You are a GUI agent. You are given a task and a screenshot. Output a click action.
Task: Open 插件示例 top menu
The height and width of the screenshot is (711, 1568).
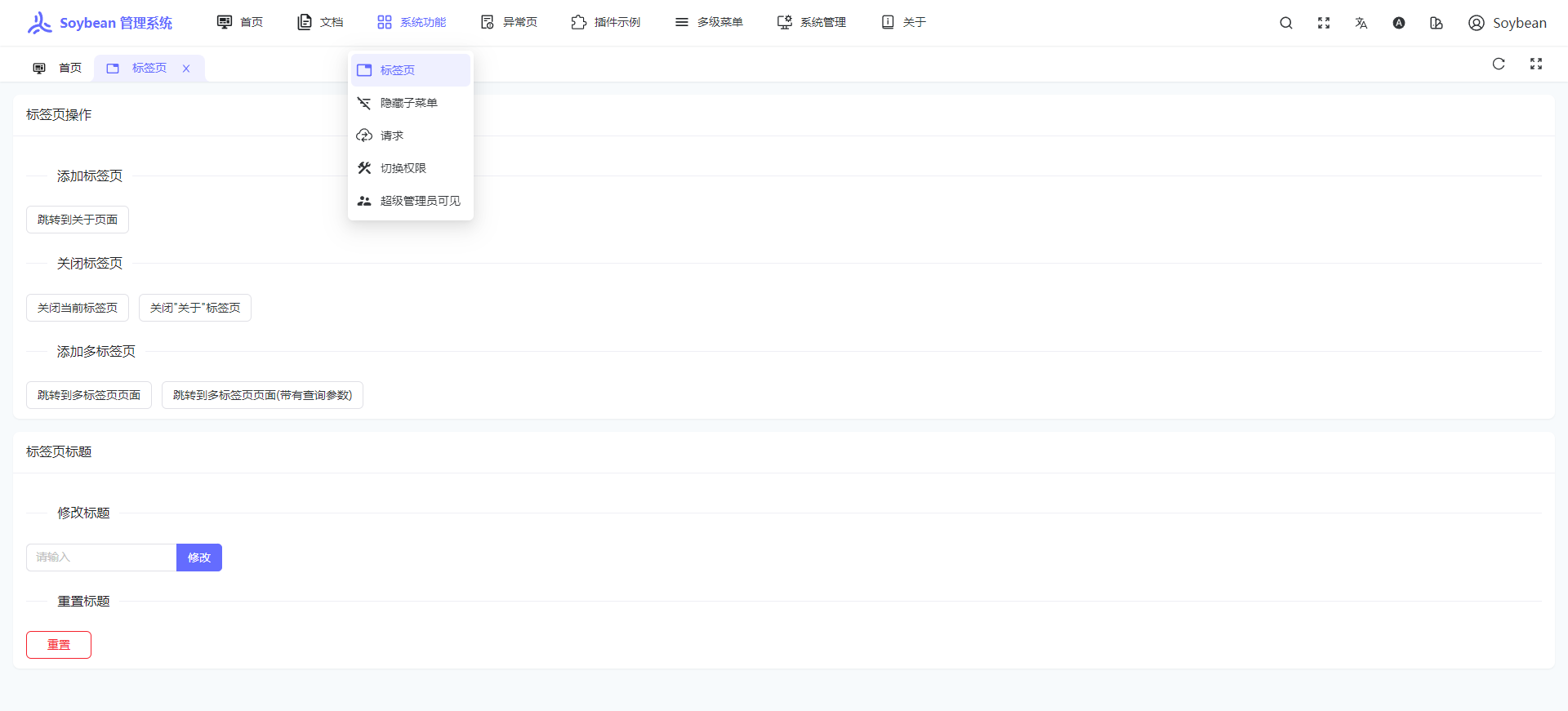pos(606,22)
